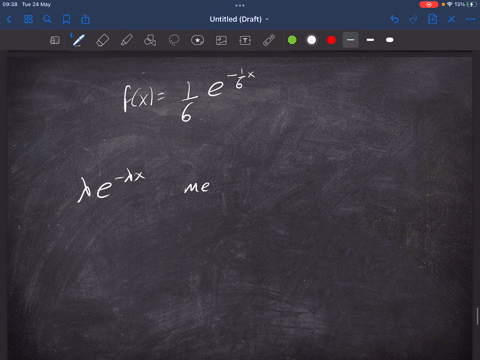The image size is (480, 360).
Task: Open the Untitled (Draft) title dropdown
Action: pyautogui.click(x=239, y=19)
